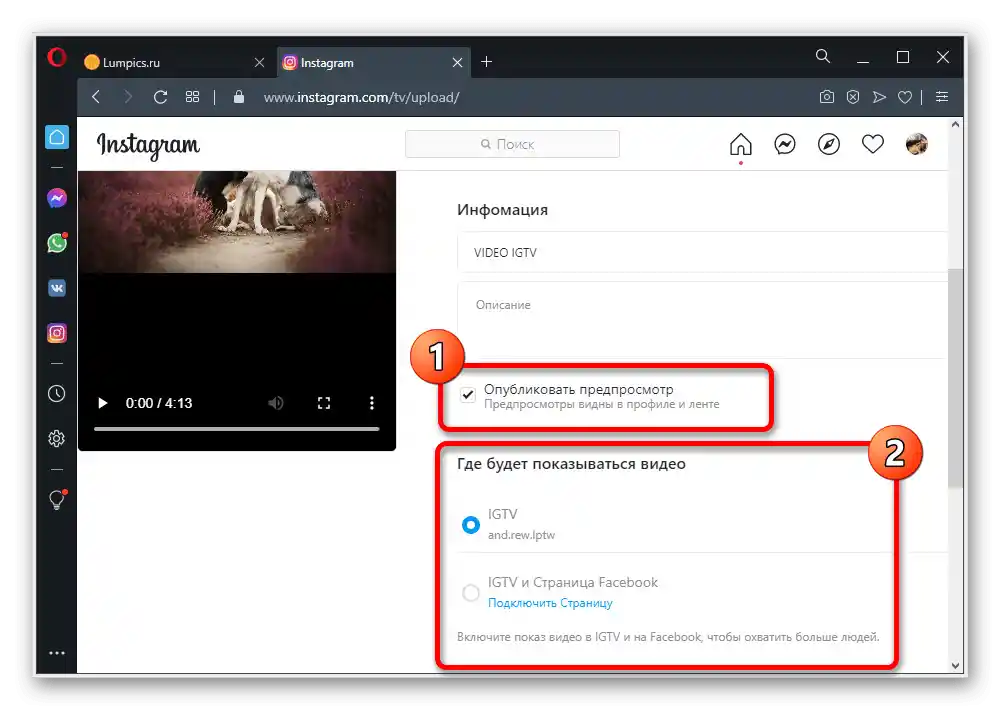This screenshot has height=710, width=1000.
Task: Open the tab search magnifier
Action: (x=823, y=57)
